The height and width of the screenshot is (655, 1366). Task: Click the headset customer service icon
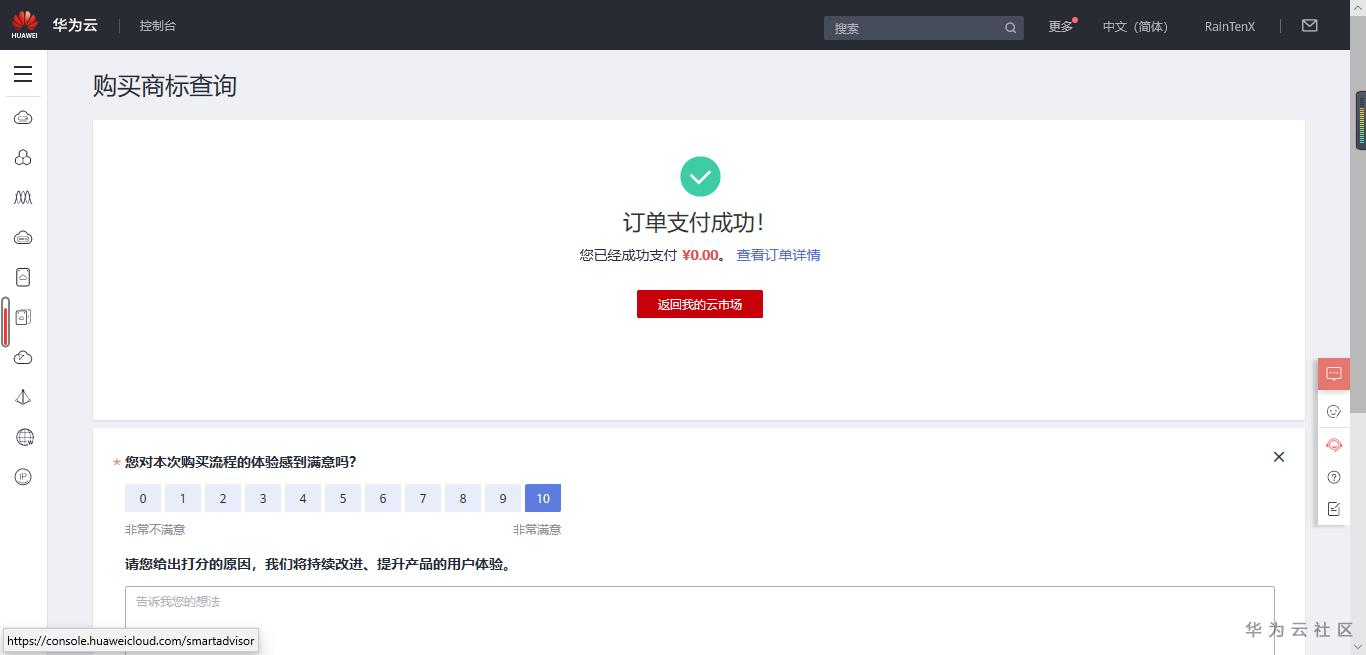[1333, 445]
